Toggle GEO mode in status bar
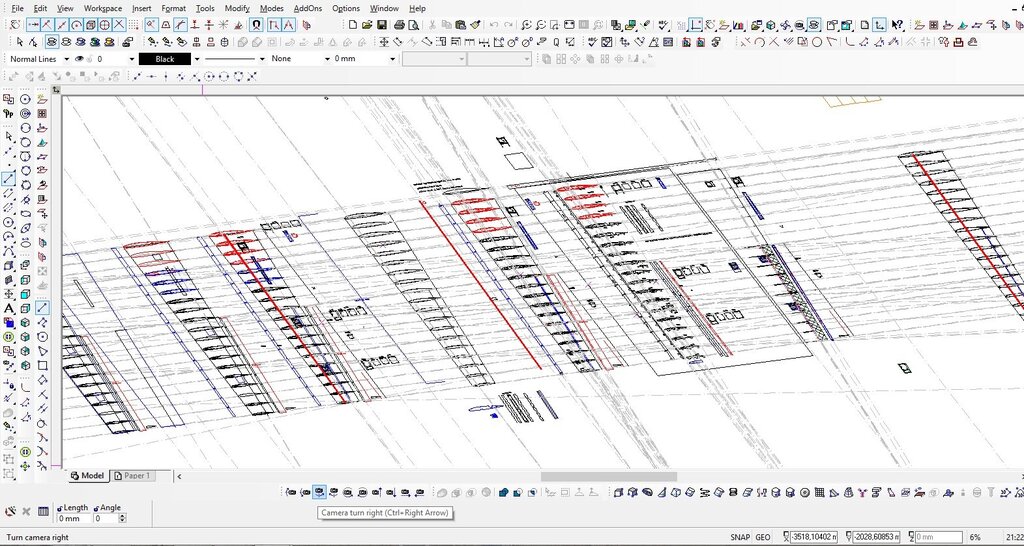The height and width of the screenshot is (546, 1024). pyautogui.click(x=763, y=538)
